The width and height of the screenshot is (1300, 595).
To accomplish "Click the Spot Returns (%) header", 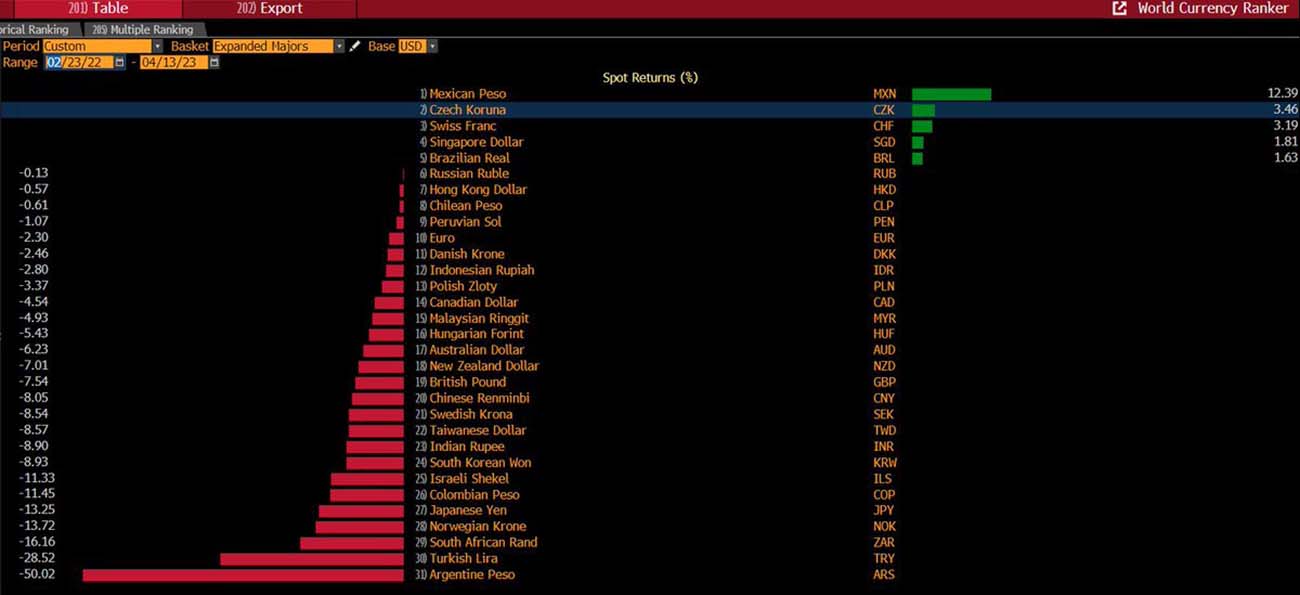I will coord(650,77).
